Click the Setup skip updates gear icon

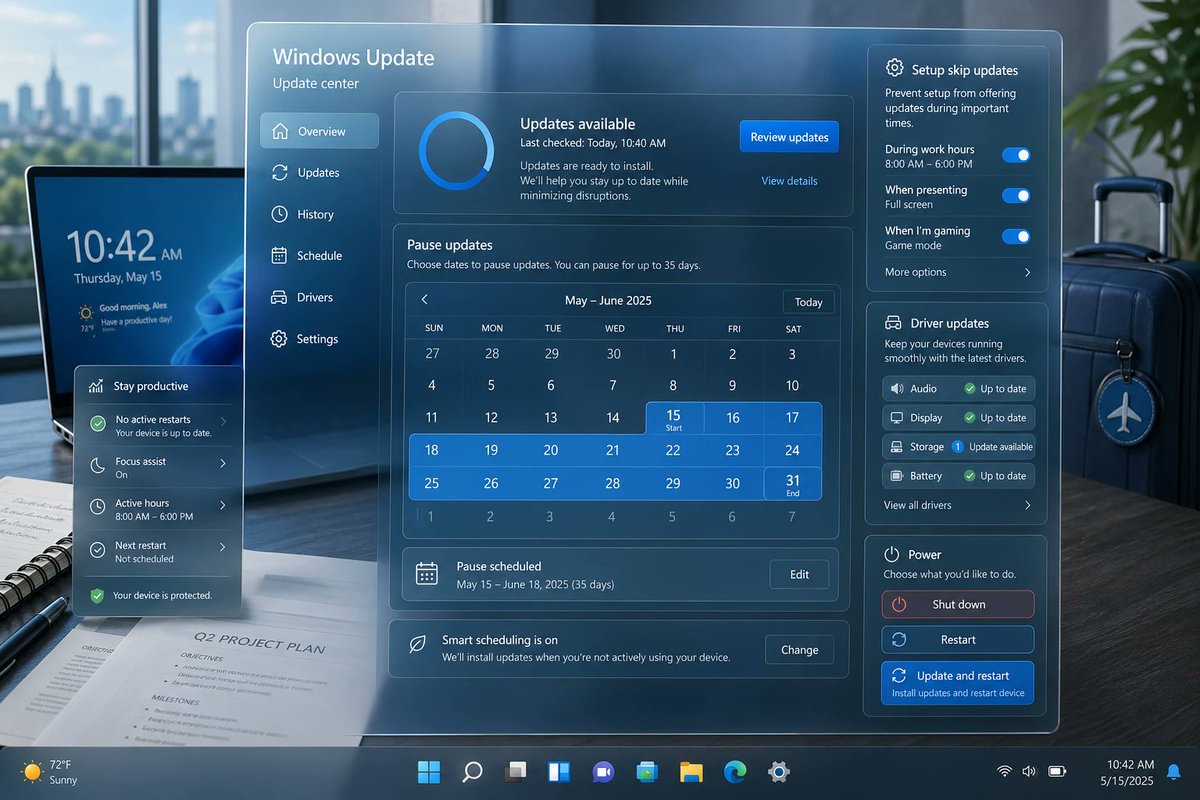[x=894, y=68]
